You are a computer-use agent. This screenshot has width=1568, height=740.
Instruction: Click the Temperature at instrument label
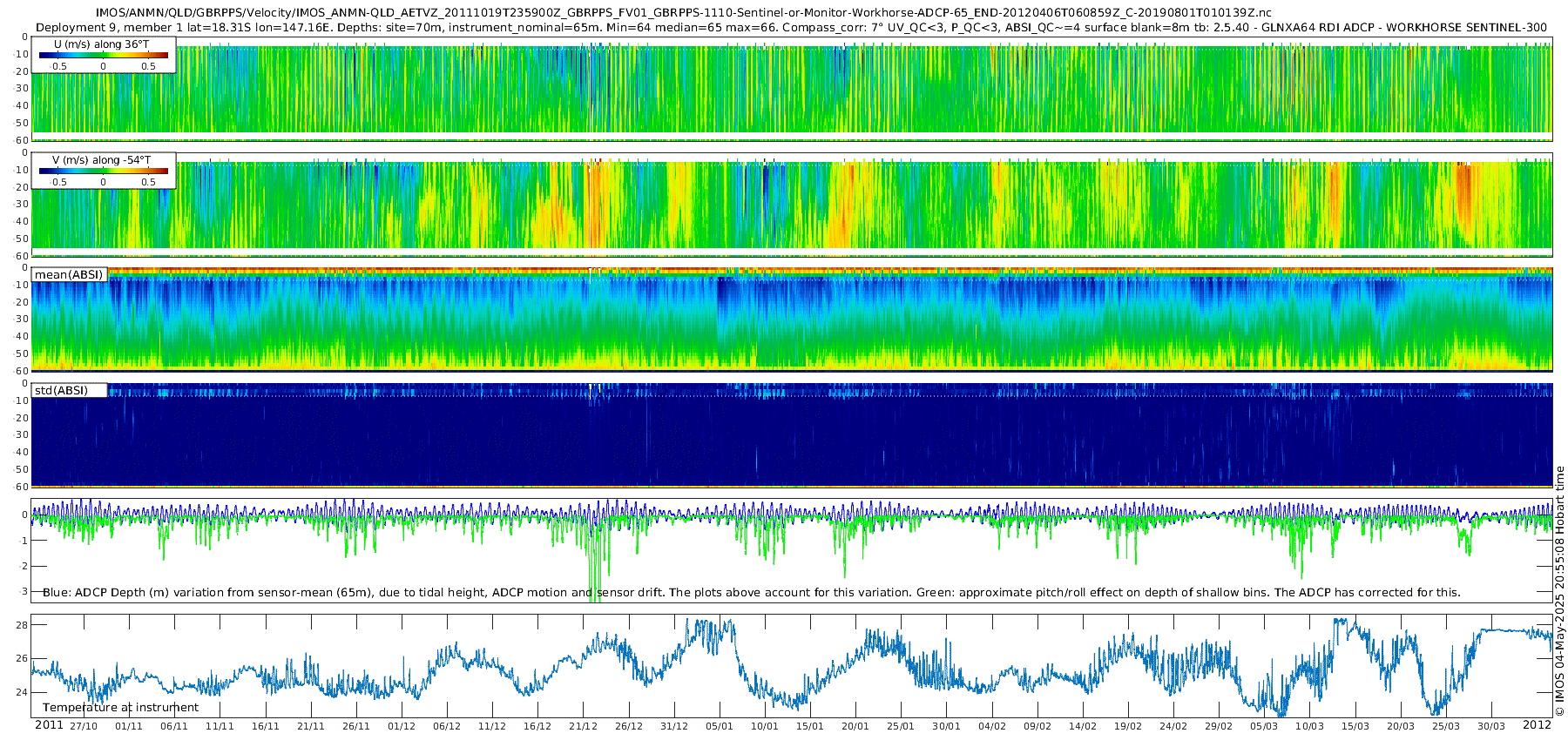pyautogui.click(x=120, y=708)
